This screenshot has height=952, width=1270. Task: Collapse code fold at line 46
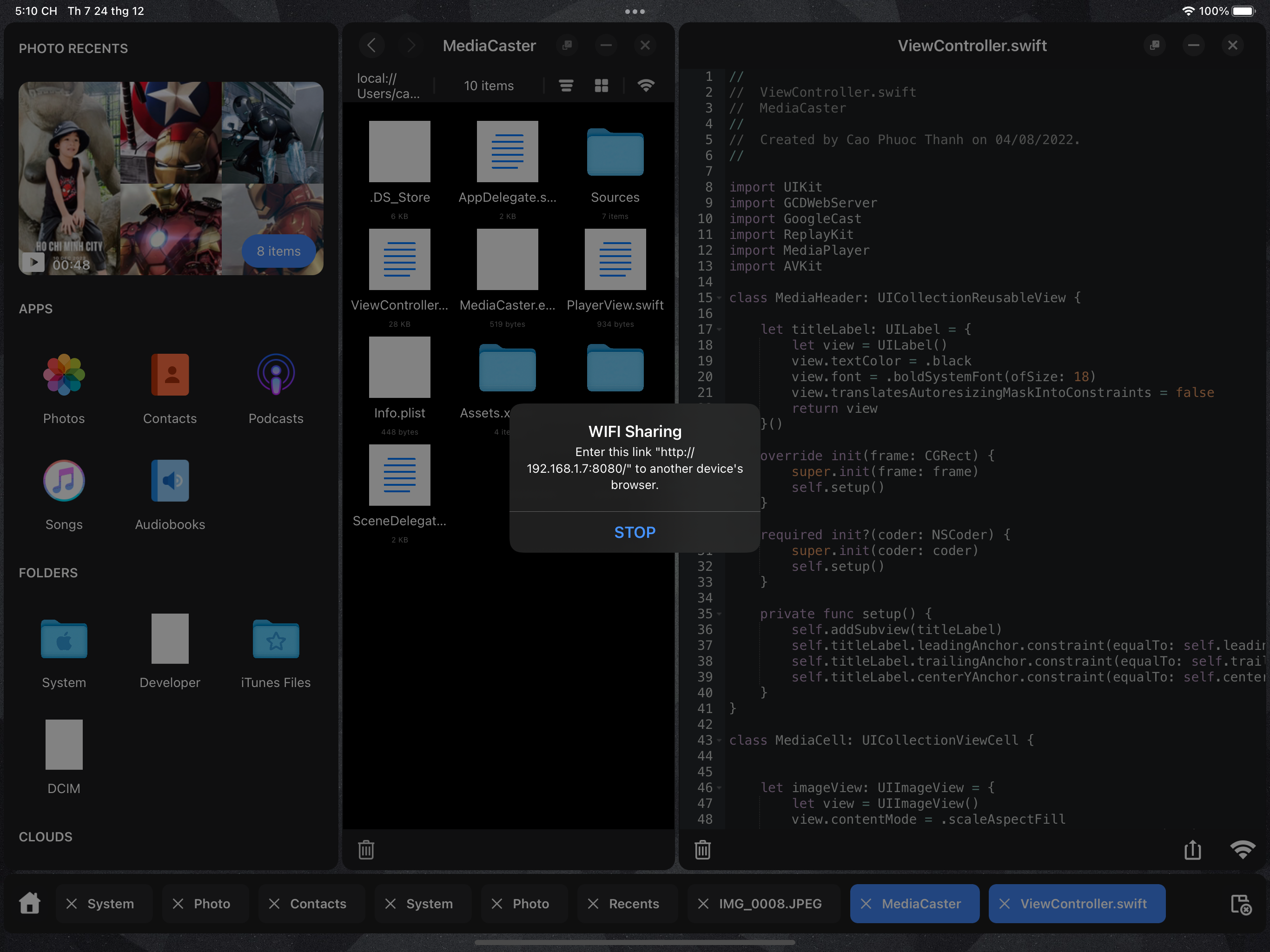coord(719,788)
